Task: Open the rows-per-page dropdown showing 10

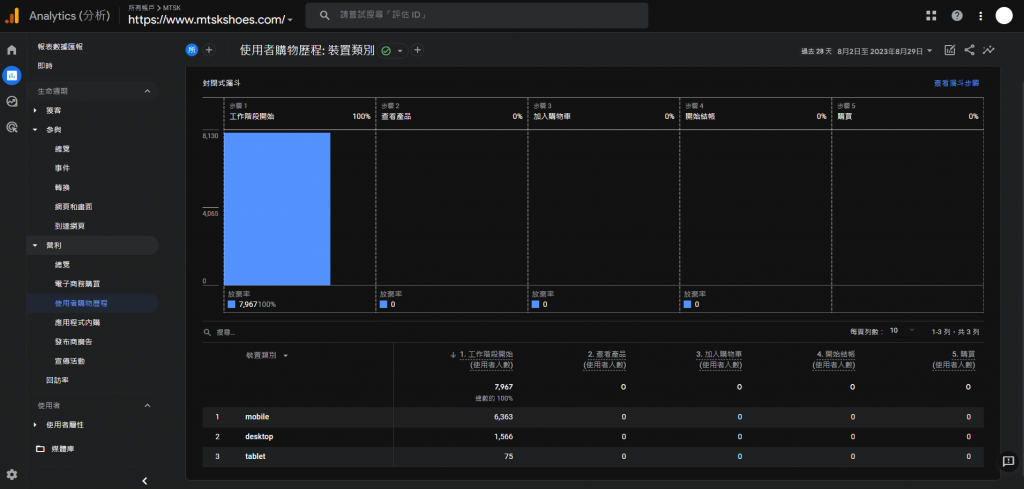Action: coord(903,331)
